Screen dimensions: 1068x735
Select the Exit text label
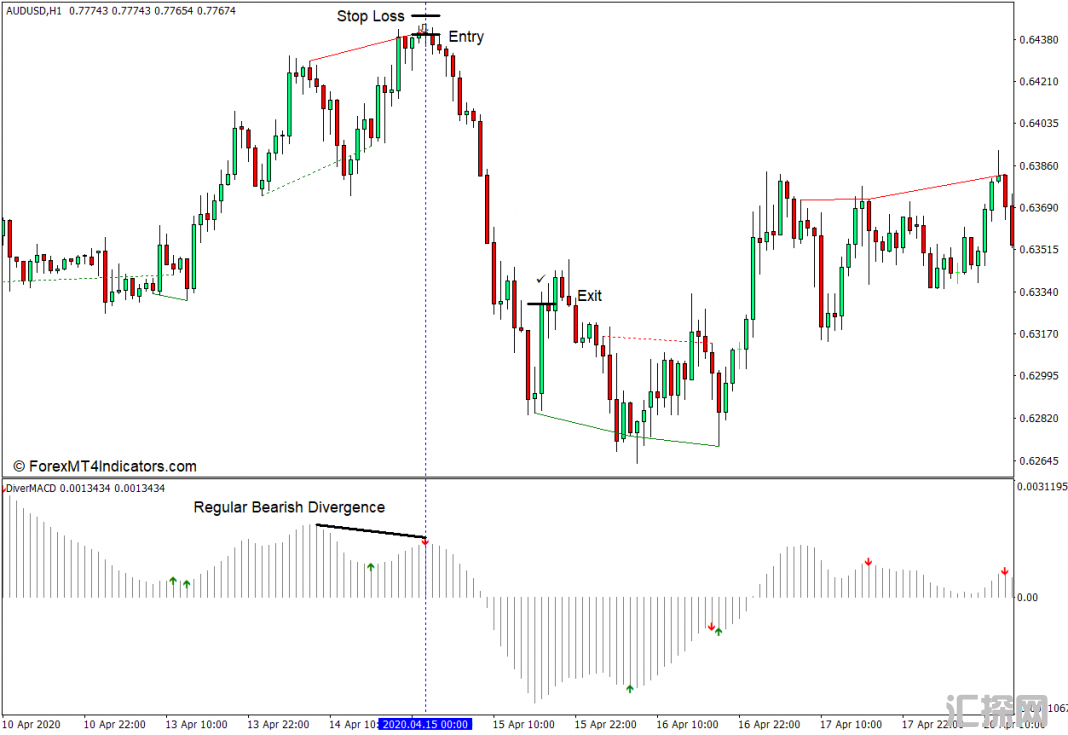tap(589, 296)
